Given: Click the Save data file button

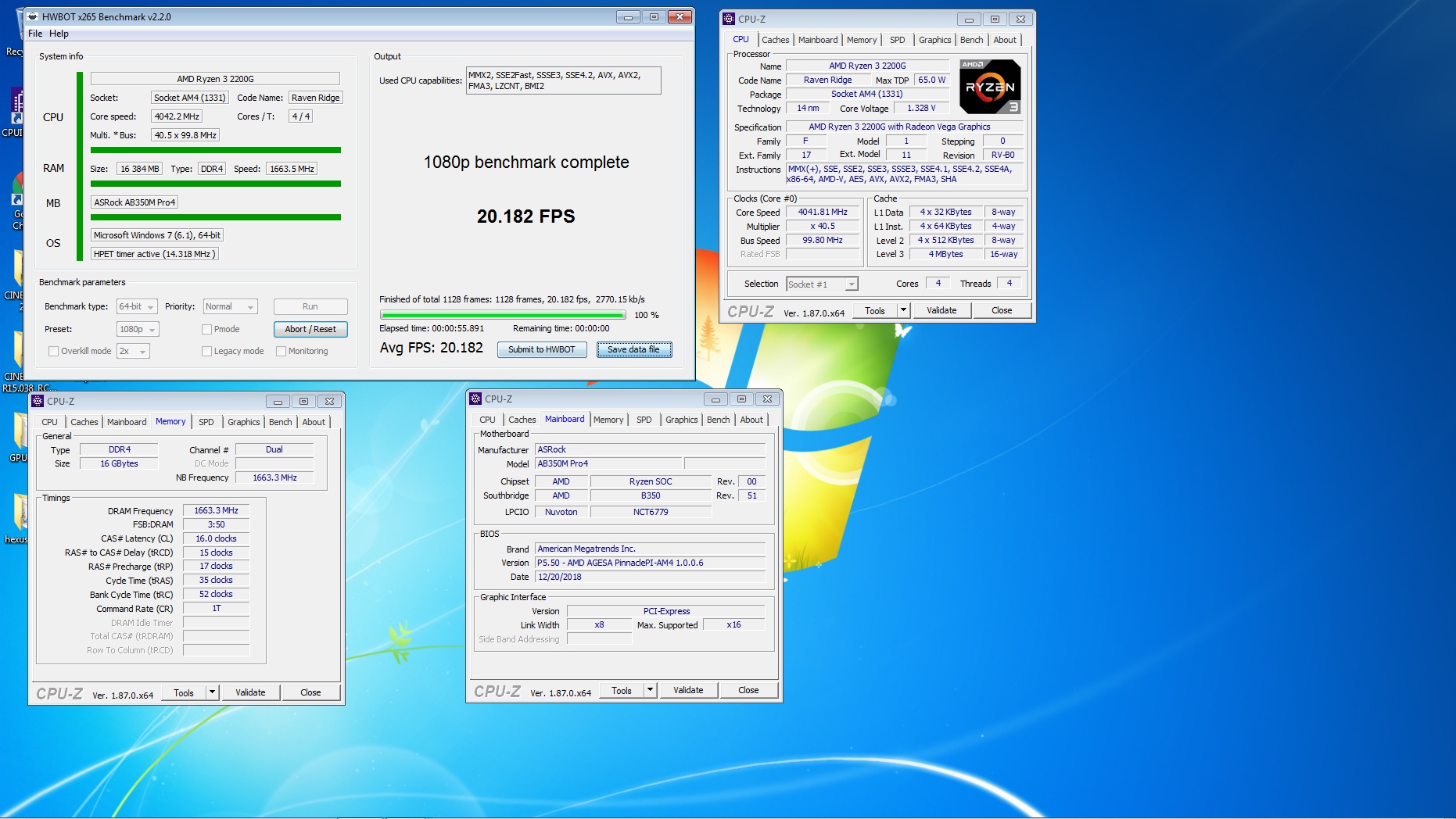Looking at the screenshot, I should [x=633, y=349].
